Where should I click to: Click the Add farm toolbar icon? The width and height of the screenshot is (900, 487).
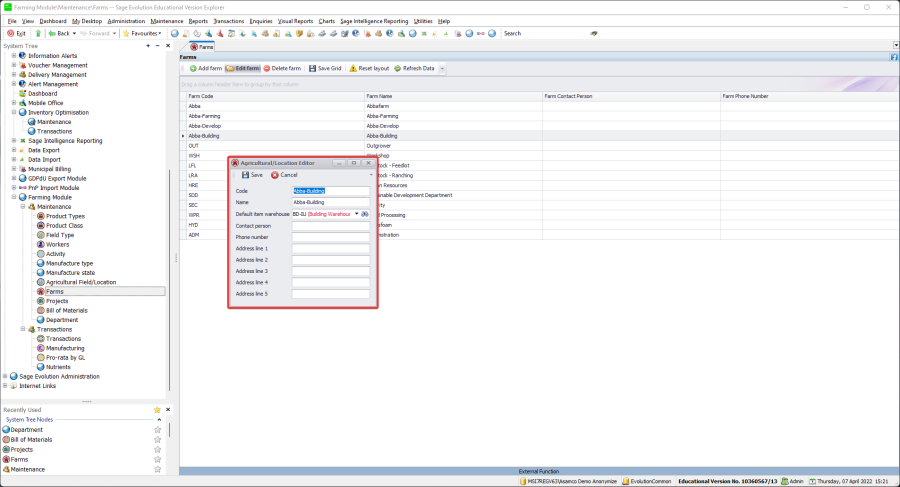[193, 68]
